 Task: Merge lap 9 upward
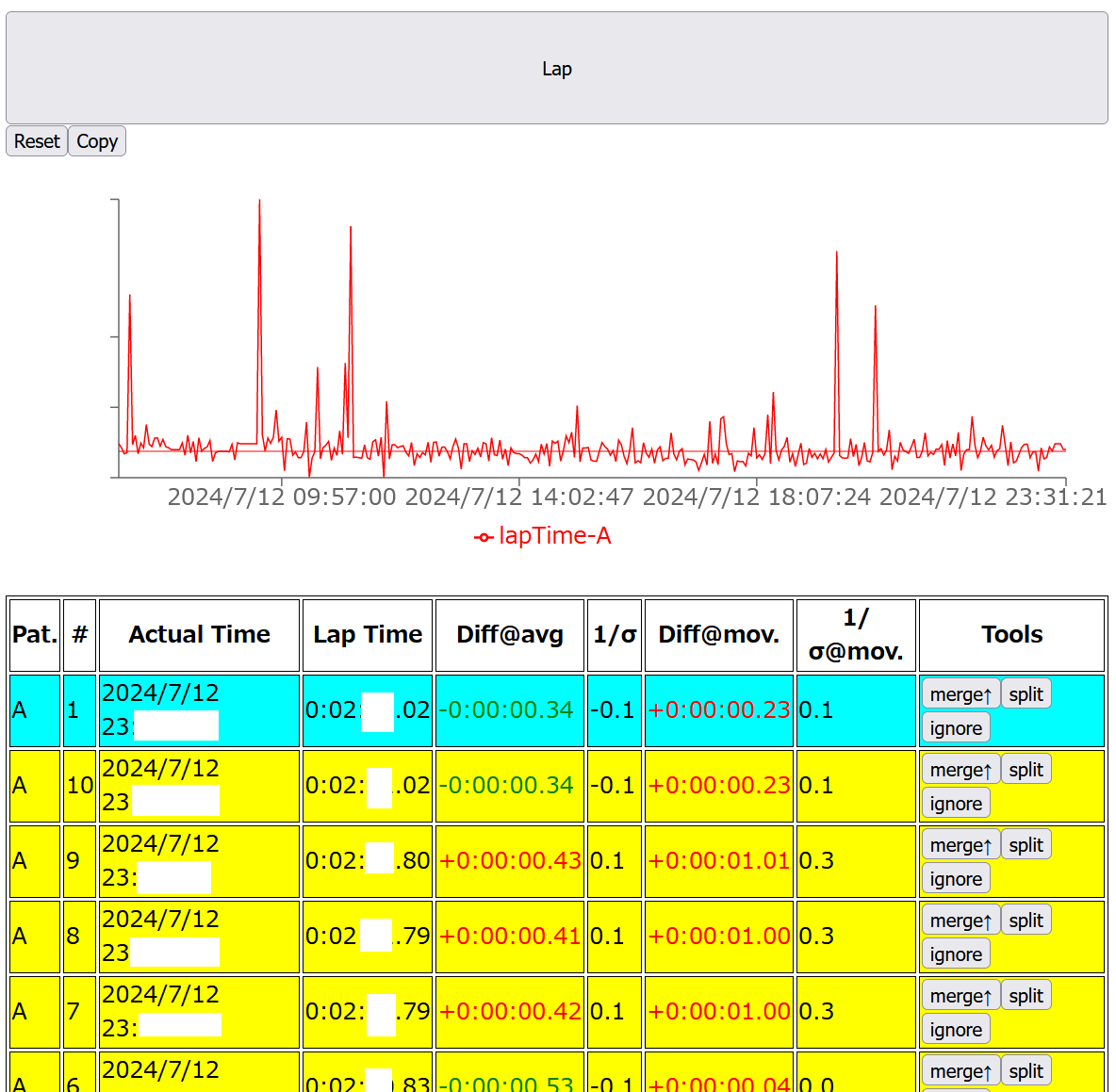point(960,845)
